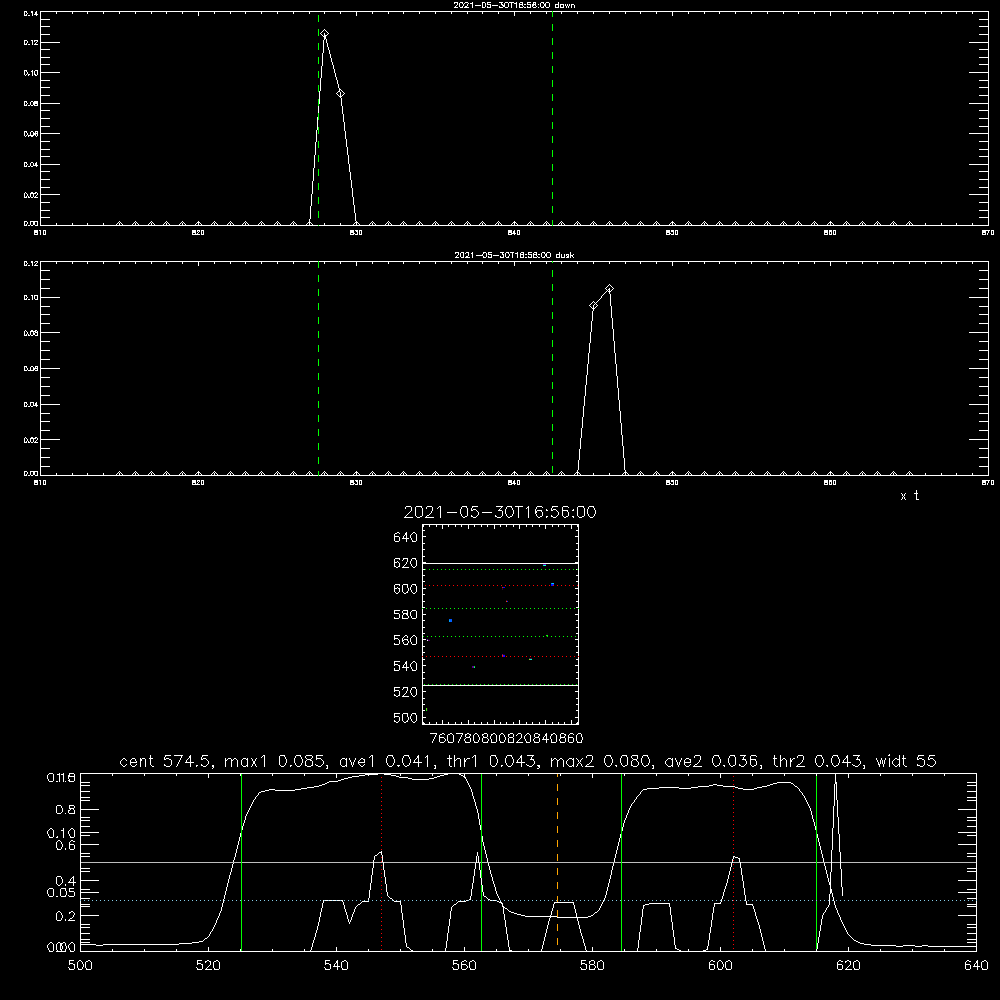Click the green vertical line near 585 in bottom plot

pos(621,861)
